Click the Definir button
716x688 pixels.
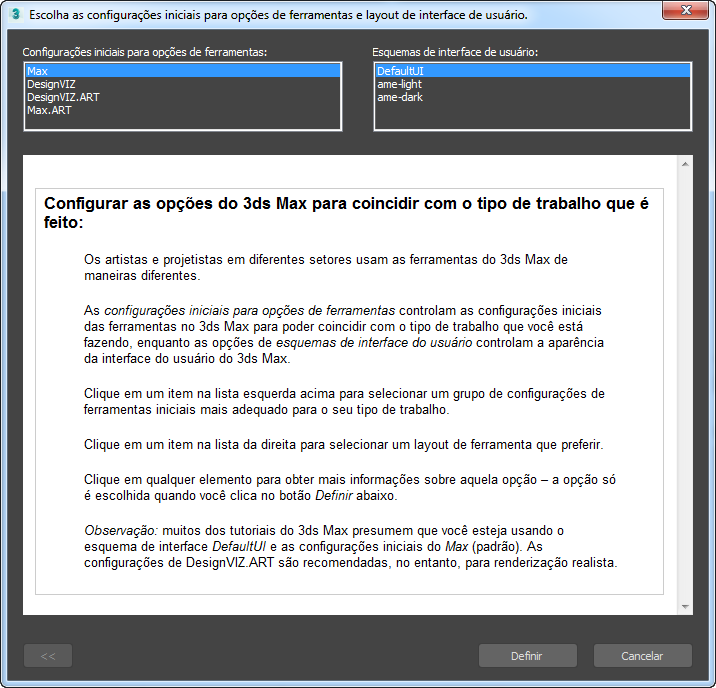(527, 656)
